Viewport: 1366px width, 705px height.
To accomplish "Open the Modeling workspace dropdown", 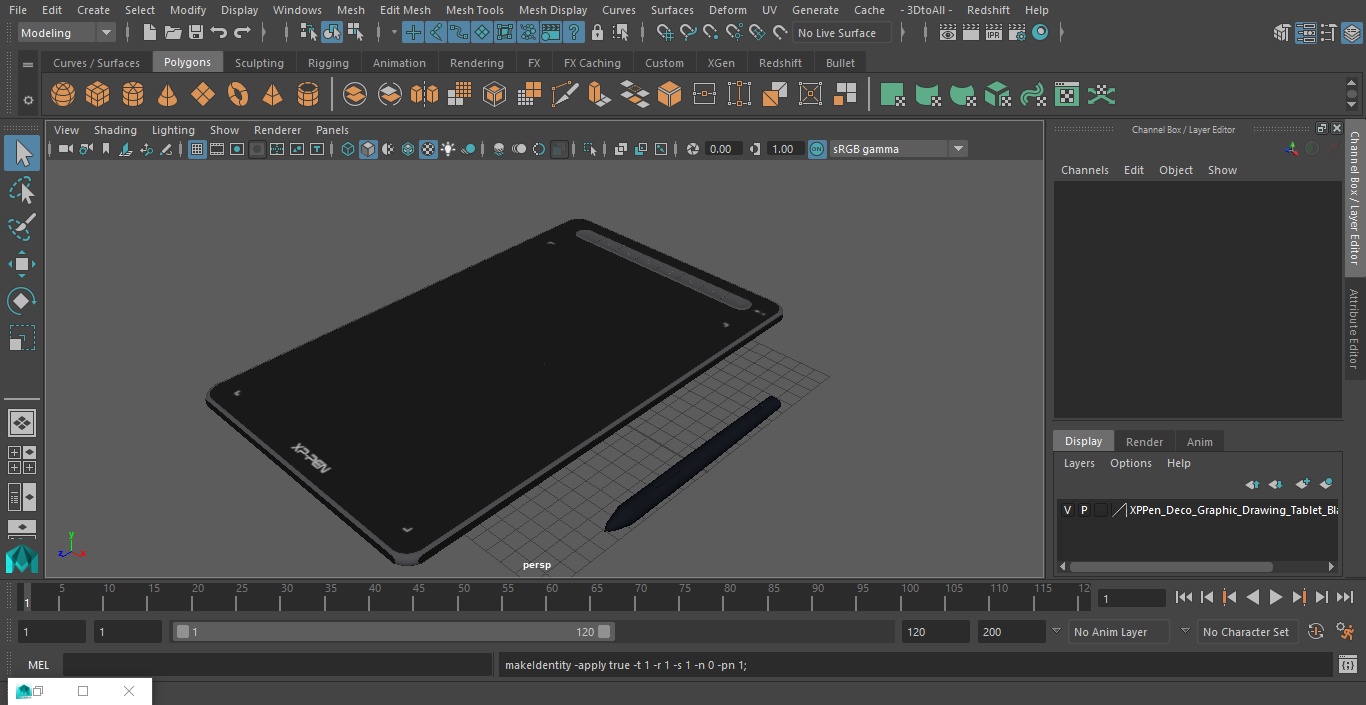I will [67, 33].
